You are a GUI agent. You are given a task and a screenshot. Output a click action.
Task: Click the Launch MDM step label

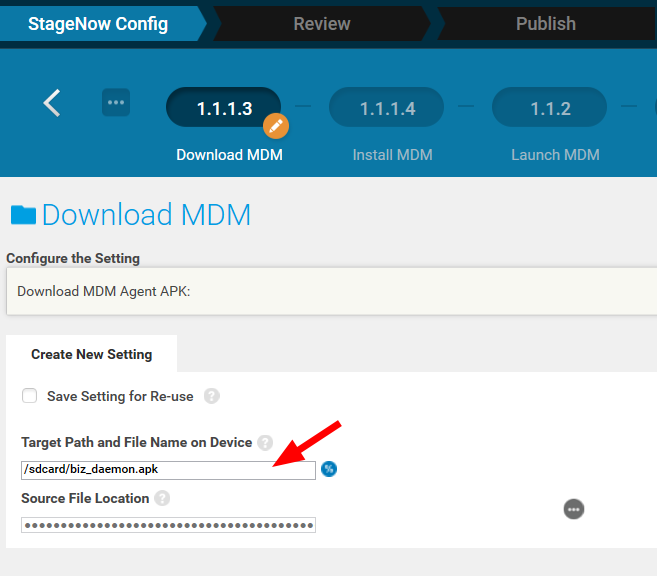click(x=555, y=155)
